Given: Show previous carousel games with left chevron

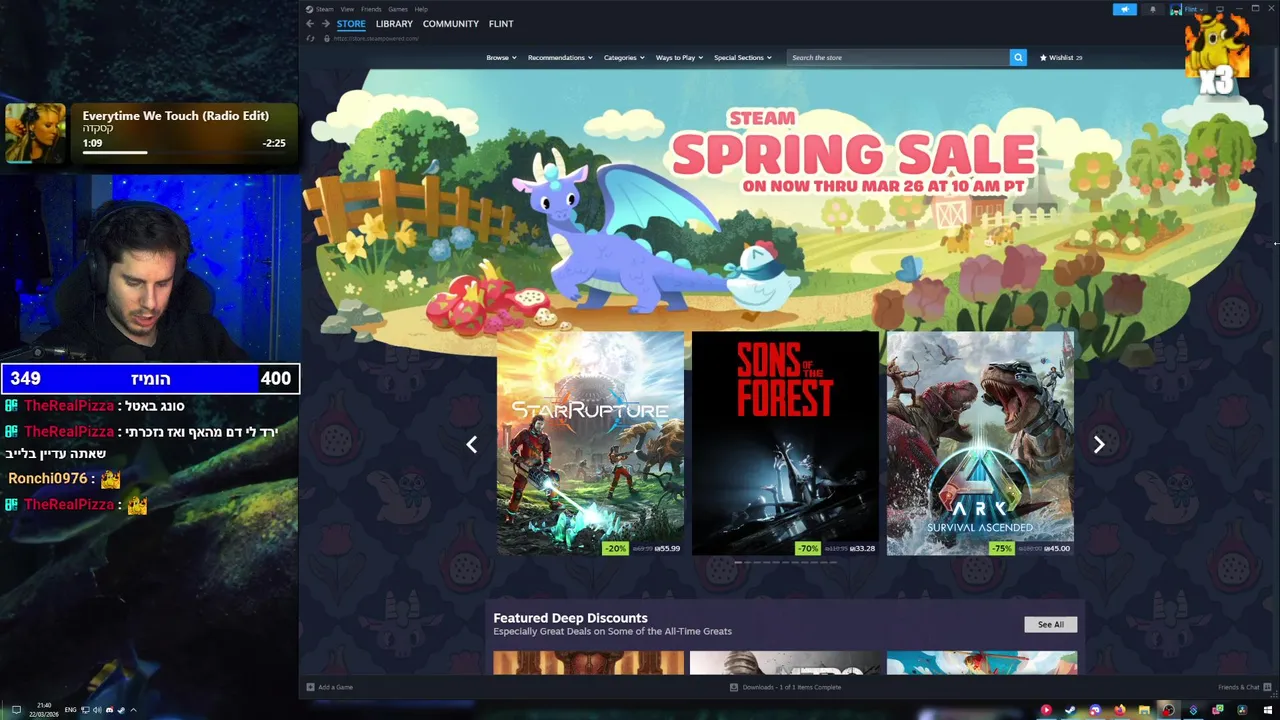Looking at the screenshot, I should click(x=472, y=444).
